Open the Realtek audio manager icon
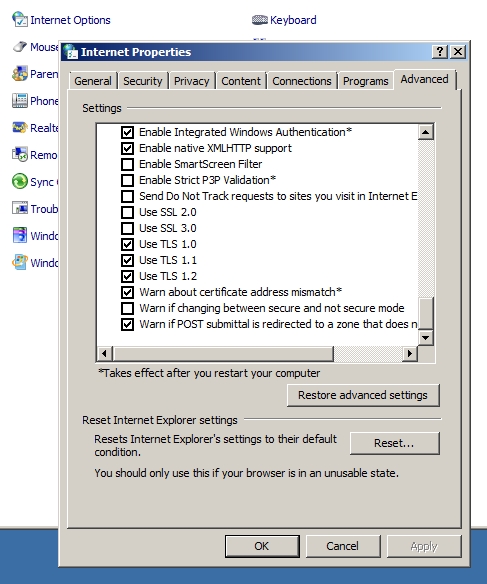Screen dimensions: 487x584 [x=20, y=127]
